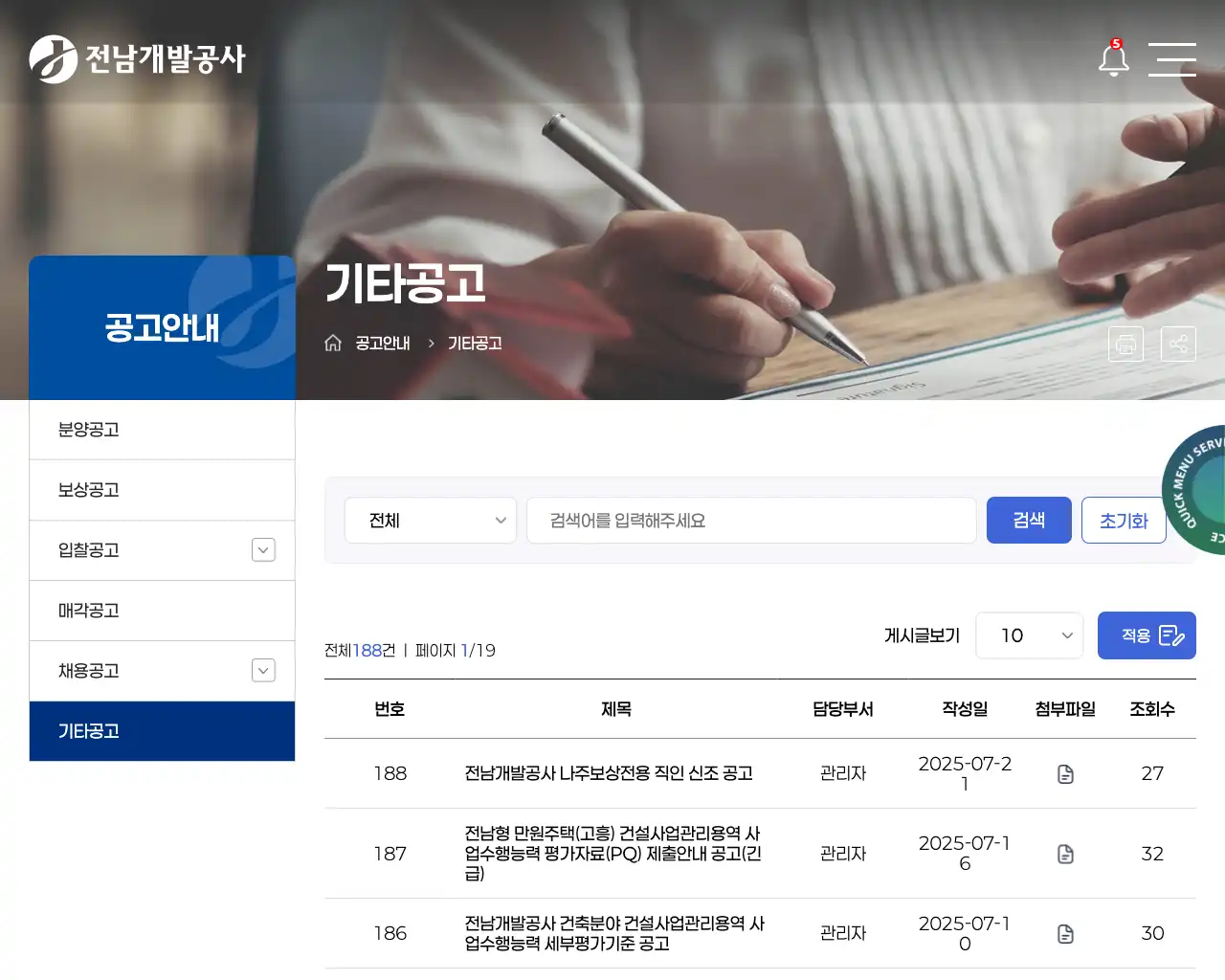This screenshot has width=1225, height=980.
Task: Click the 적용 apply button
Action: [1147, 635]
